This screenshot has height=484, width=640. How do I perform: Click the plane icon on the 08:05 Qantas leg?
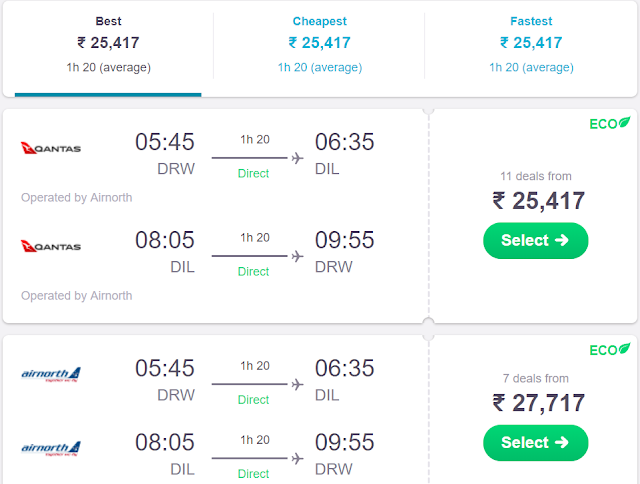tap(296, 256)
